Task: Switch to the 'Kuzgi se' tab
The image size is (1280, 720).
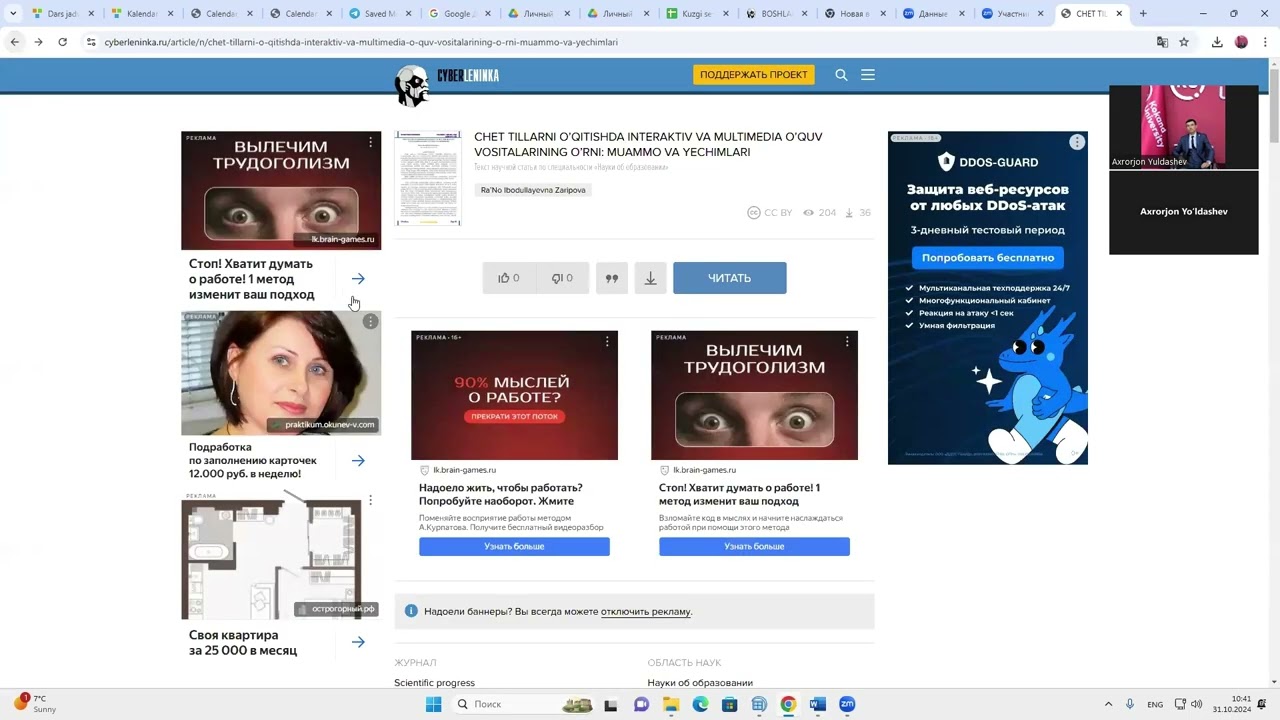Action: tap(697, 14)
